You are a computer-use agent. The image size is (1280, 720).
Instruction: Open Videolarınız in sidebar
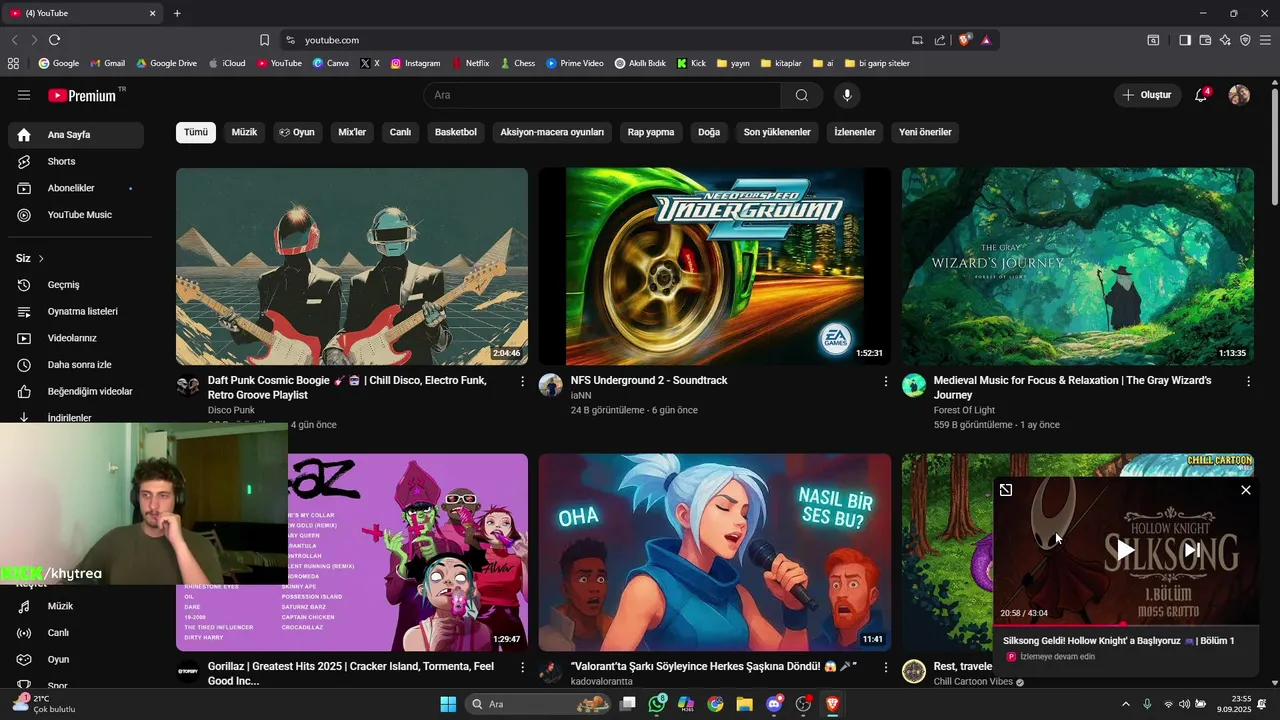(76, 338)
